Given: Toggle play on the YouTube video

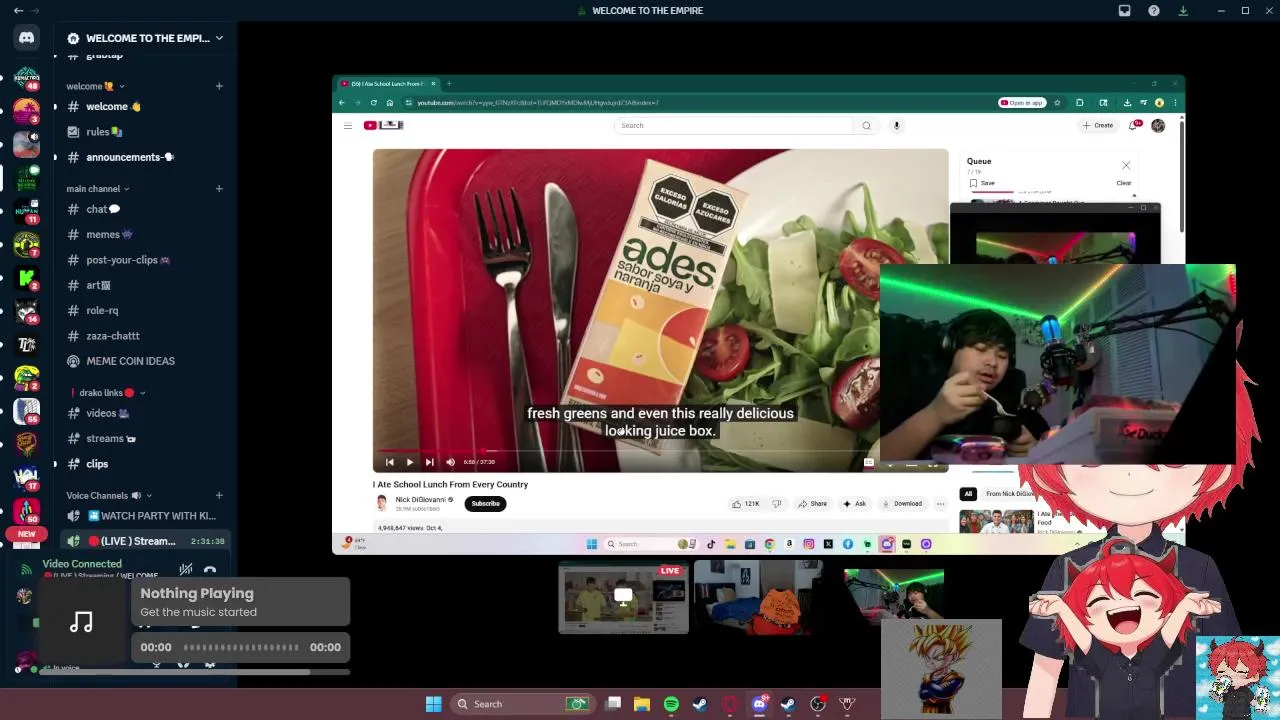Looking at the screenshot, I should click(409, 462).
